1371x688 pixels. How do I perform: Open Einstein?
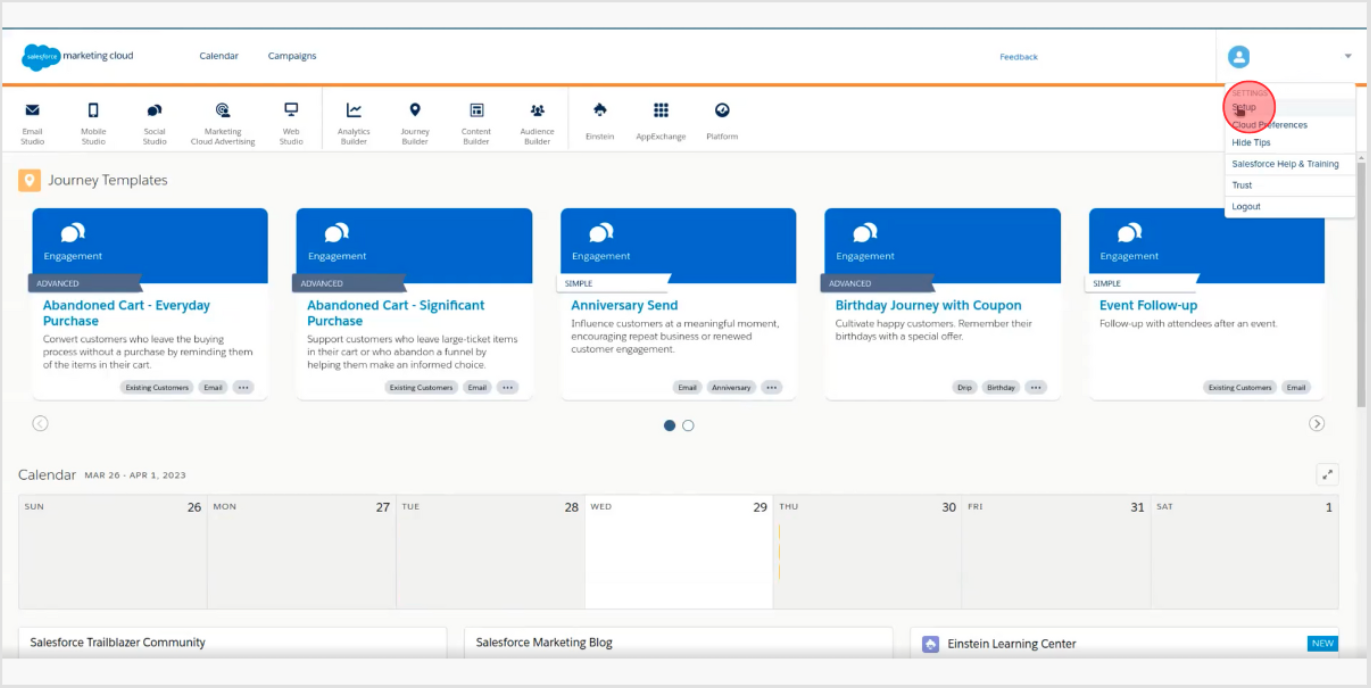[x=599, y=120]
